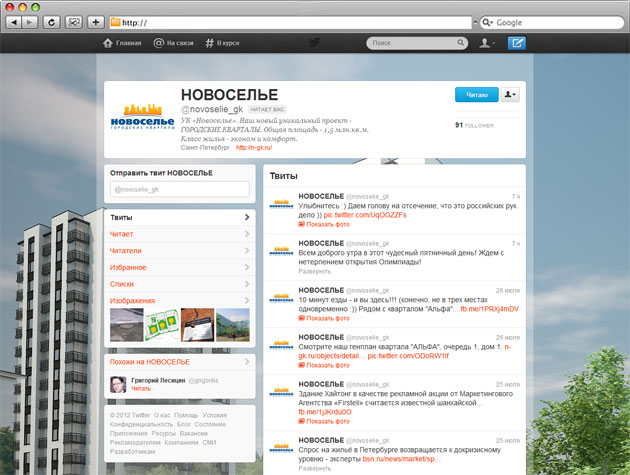Open Похожи на НОВОСЕЛЬЕ section
This screenshot has height=475, width=630.
point(180,362)
